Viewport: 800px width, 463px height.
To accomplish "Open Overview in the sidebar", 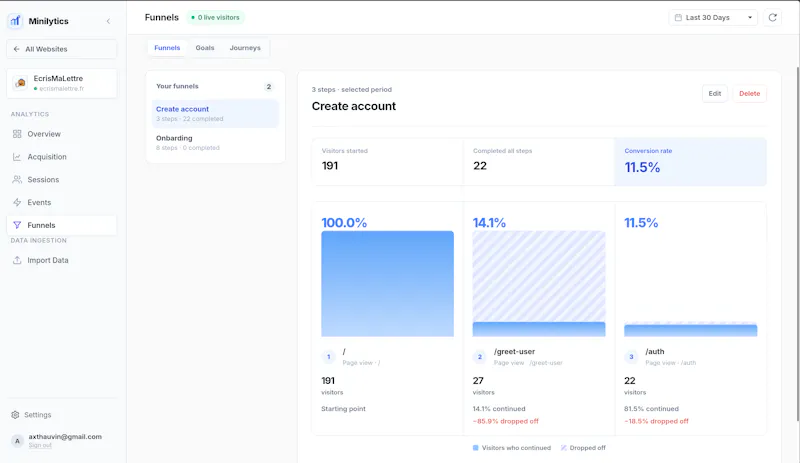I will 62,134.
